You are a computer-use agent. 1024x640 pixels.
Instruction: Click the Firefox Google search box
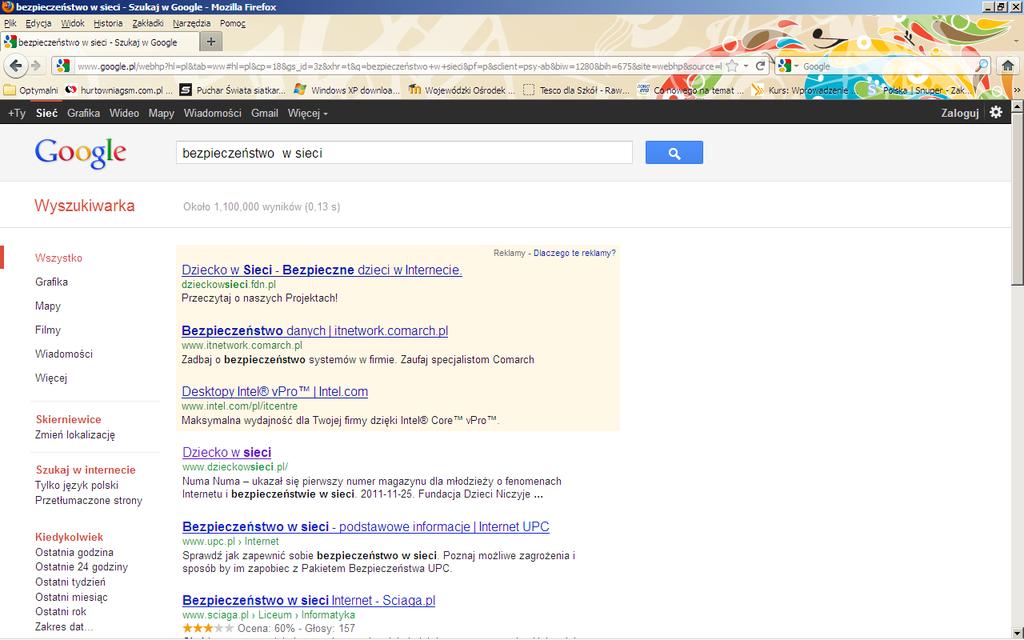click(888, 66)
